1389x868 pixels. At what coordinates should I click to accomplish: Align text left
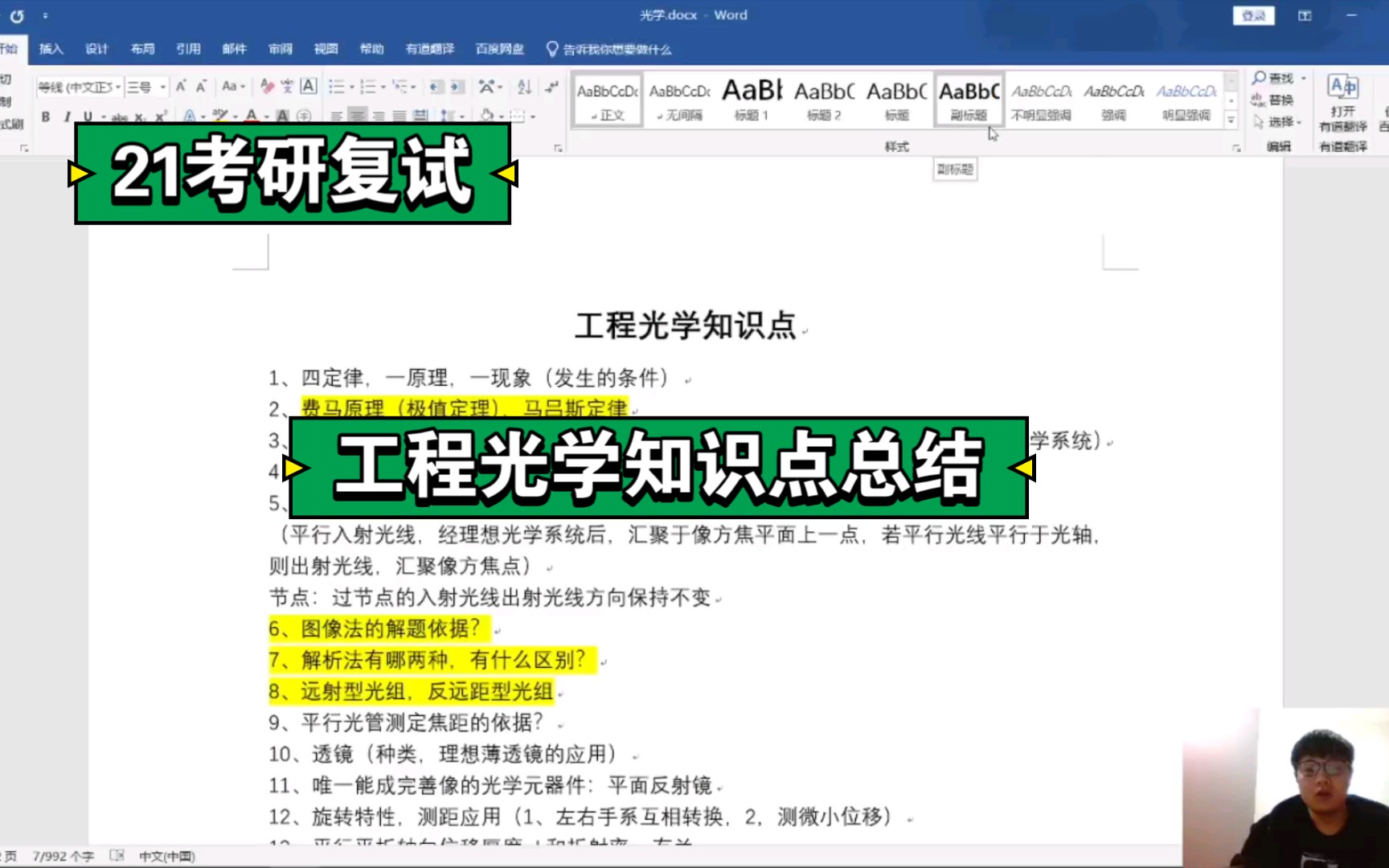[x=337, y=117]
